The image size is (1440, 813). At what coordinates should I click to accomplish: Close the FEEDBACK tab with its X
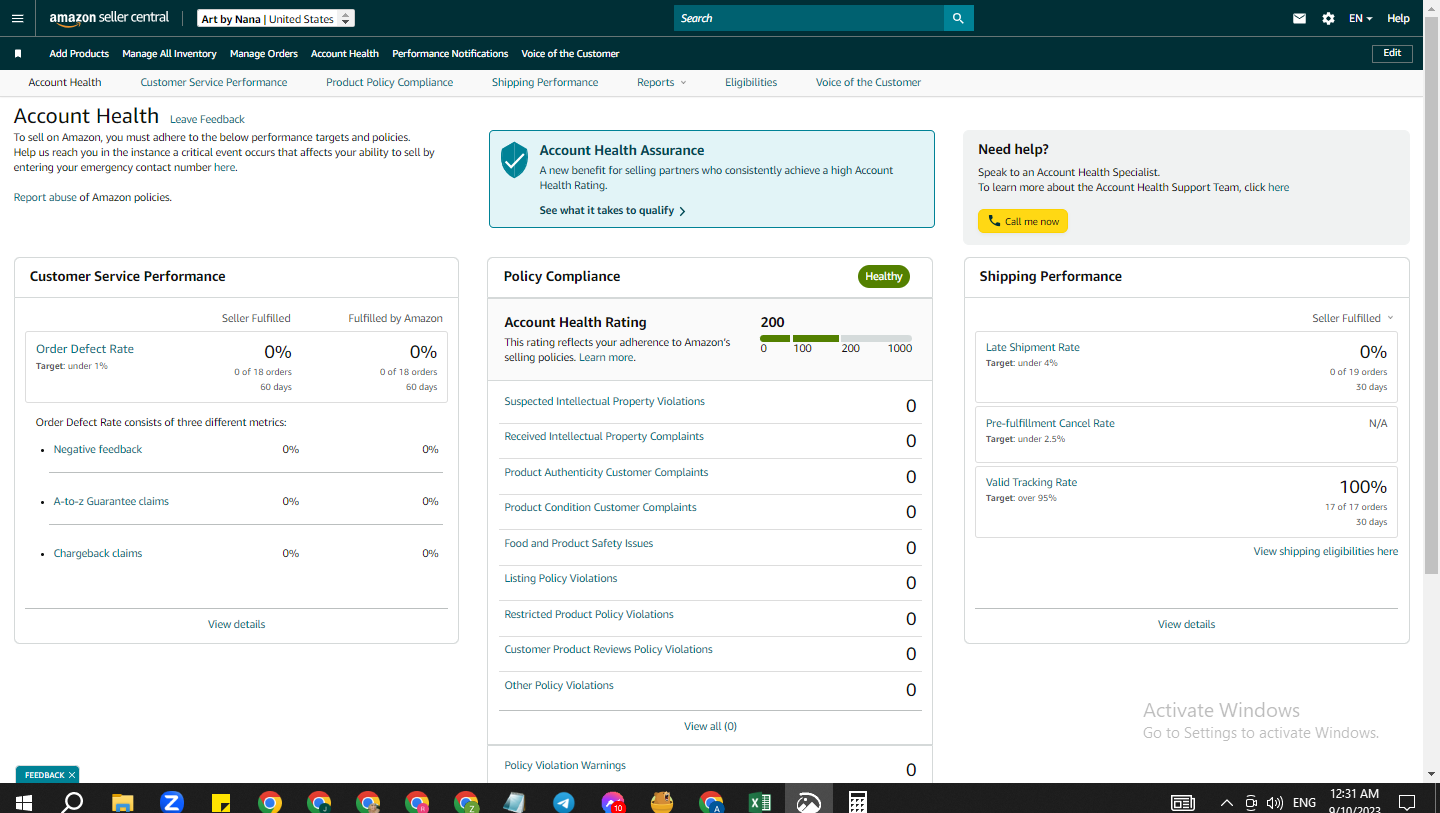tap(72, 775)
